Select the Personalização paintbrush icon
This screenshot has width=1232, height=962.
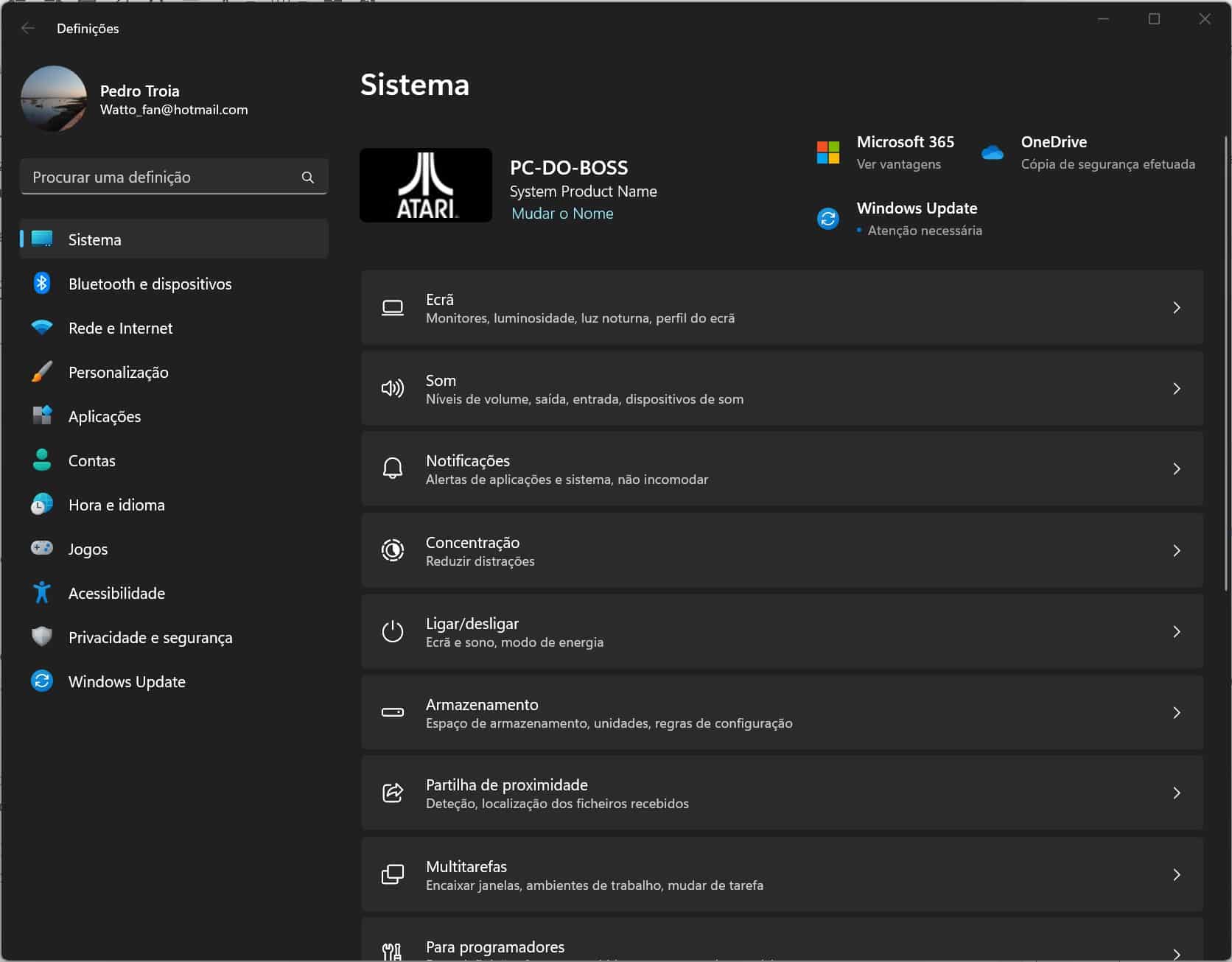click(42, 372)
